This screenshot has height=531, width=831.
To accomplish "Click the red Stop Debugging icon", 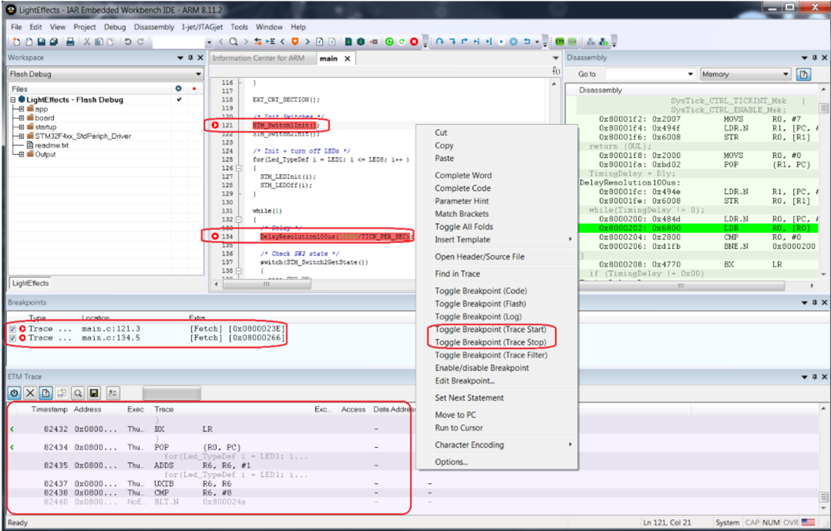I will coord(414,42).
